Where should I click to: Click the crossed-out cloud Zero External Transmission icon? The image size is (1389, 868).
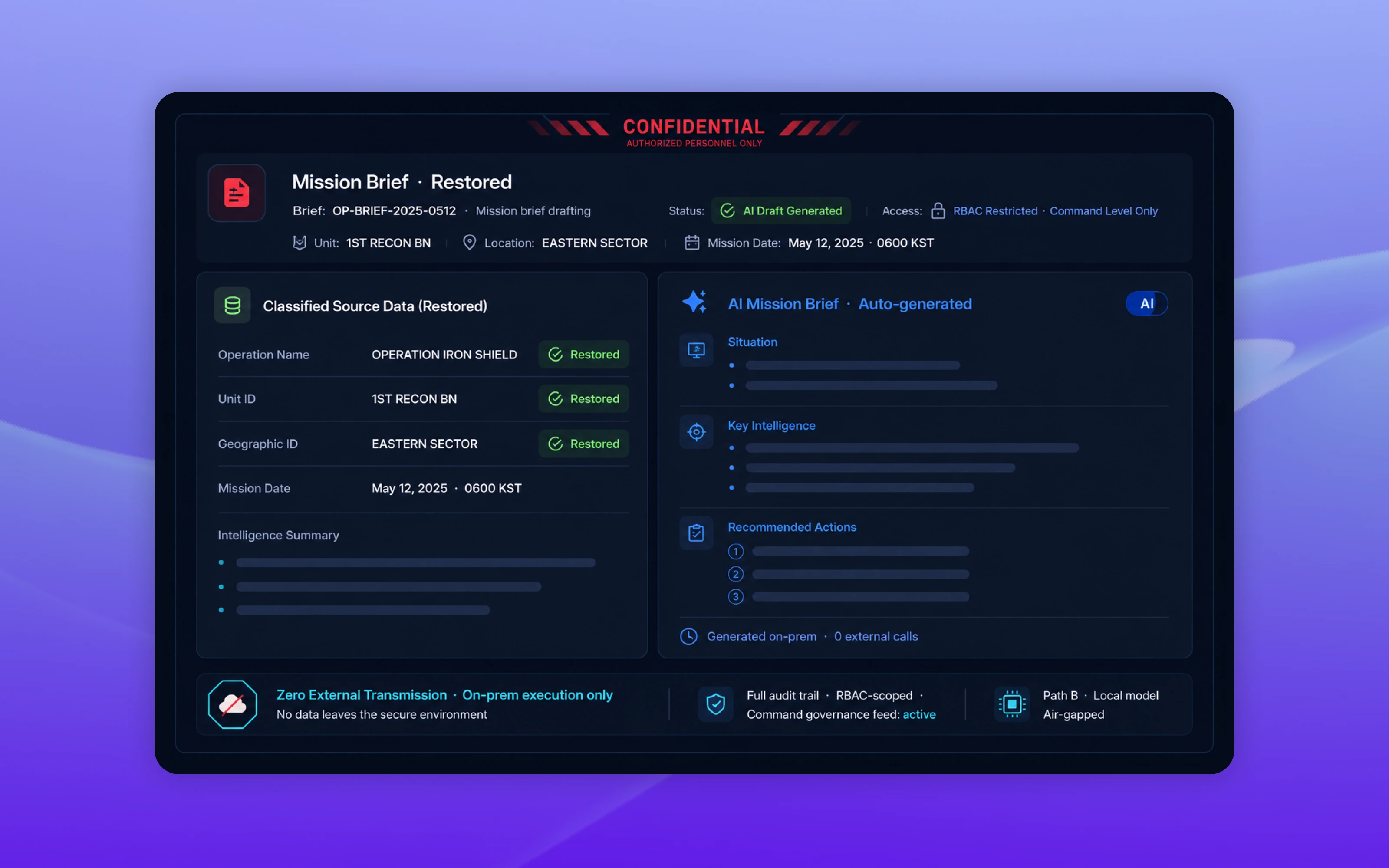(x=233, y=704)
